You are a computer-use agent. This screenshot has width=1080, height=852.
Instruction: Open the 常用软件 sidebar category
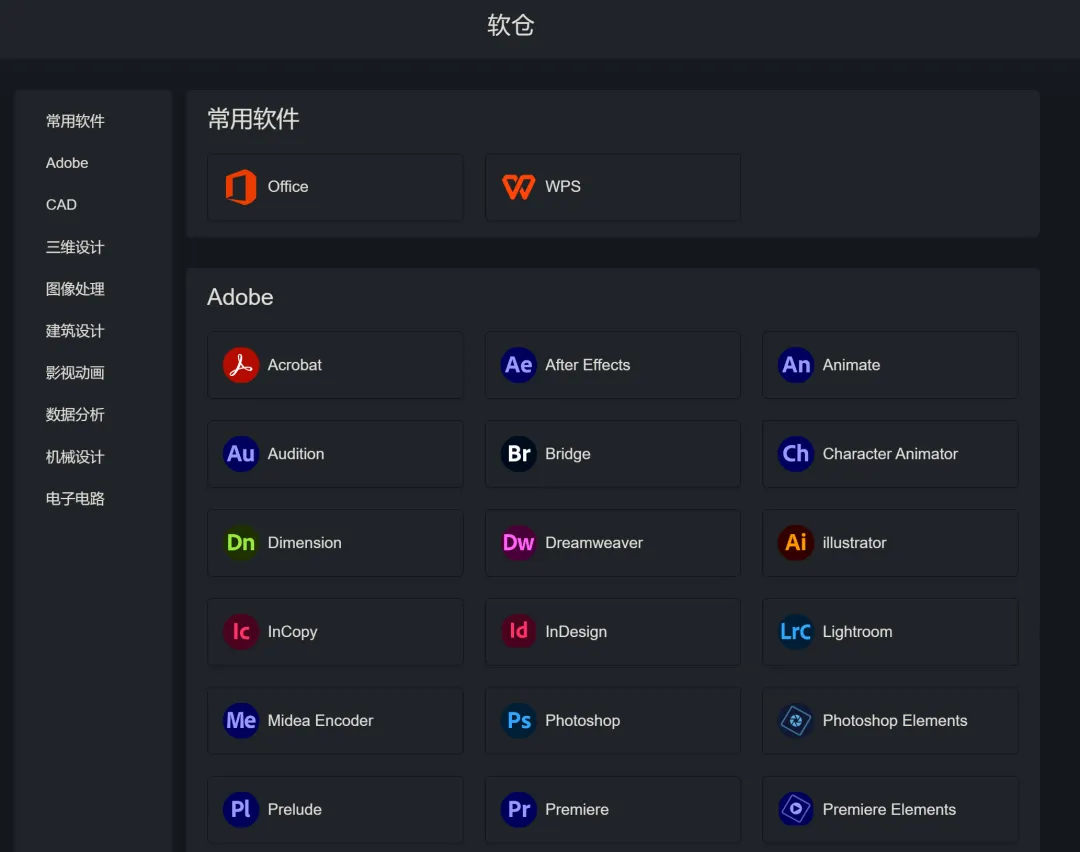coord(75,121)
